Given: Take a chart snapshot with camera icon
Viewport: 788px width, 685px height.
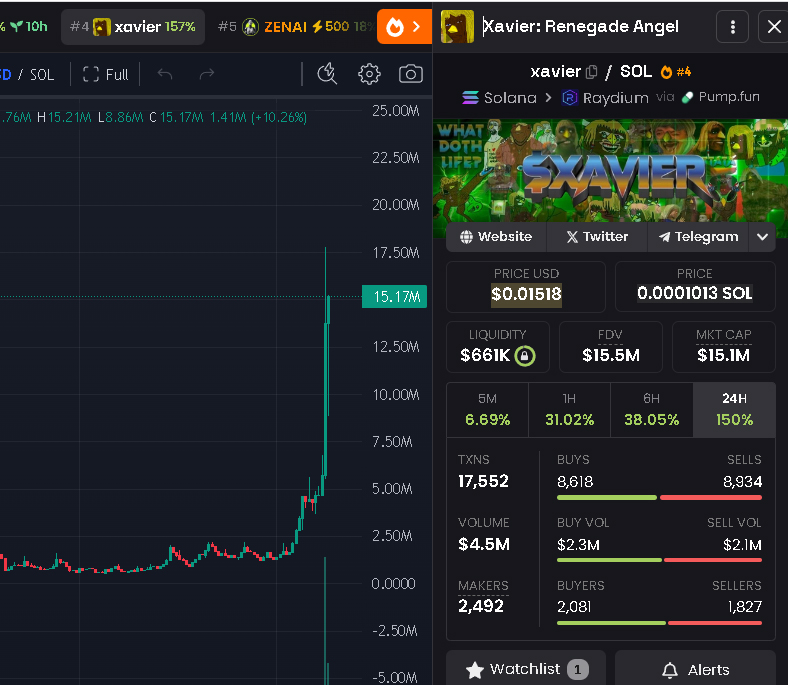Looking at the screenshot, I should tap(411, 74).
